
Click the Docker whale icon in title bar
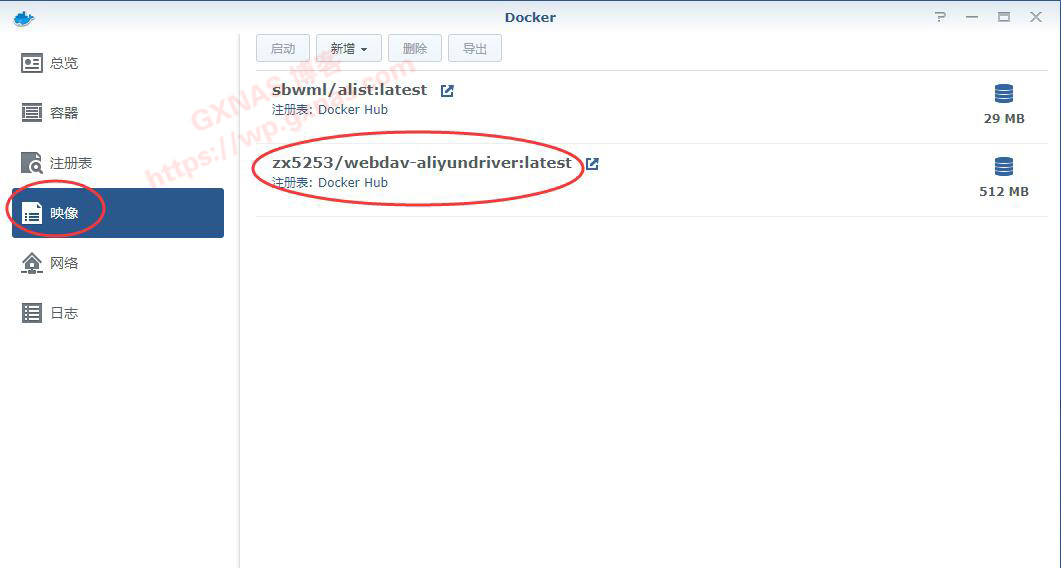(24, 18)
